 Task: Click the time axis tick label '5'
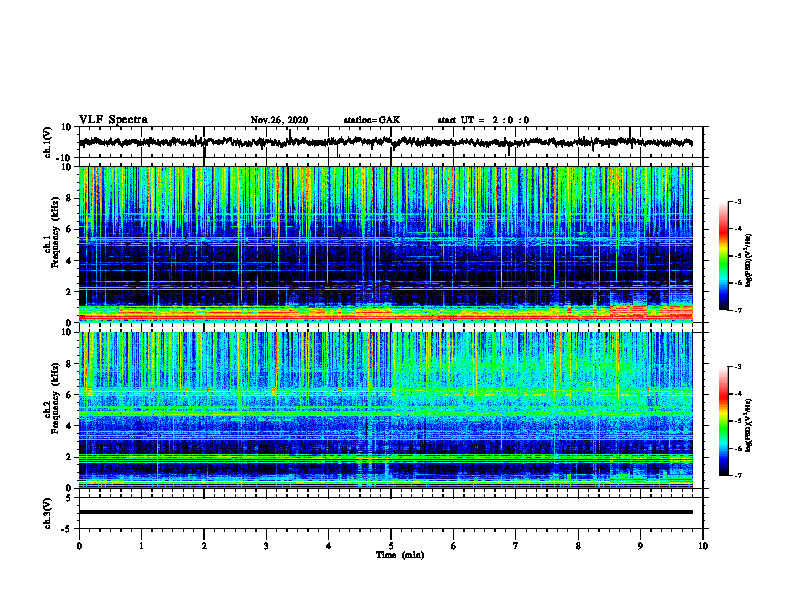[x=391, y=546]
